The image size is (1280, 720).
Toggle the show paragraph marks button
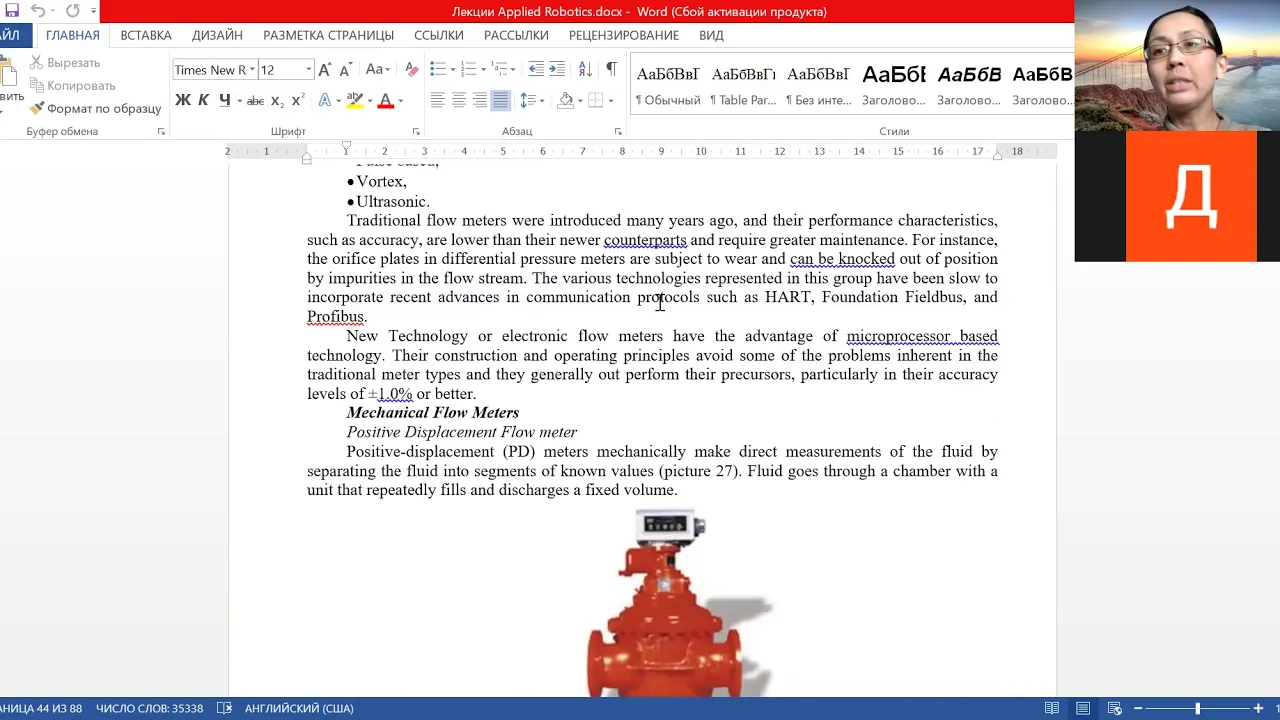(611, 69)
